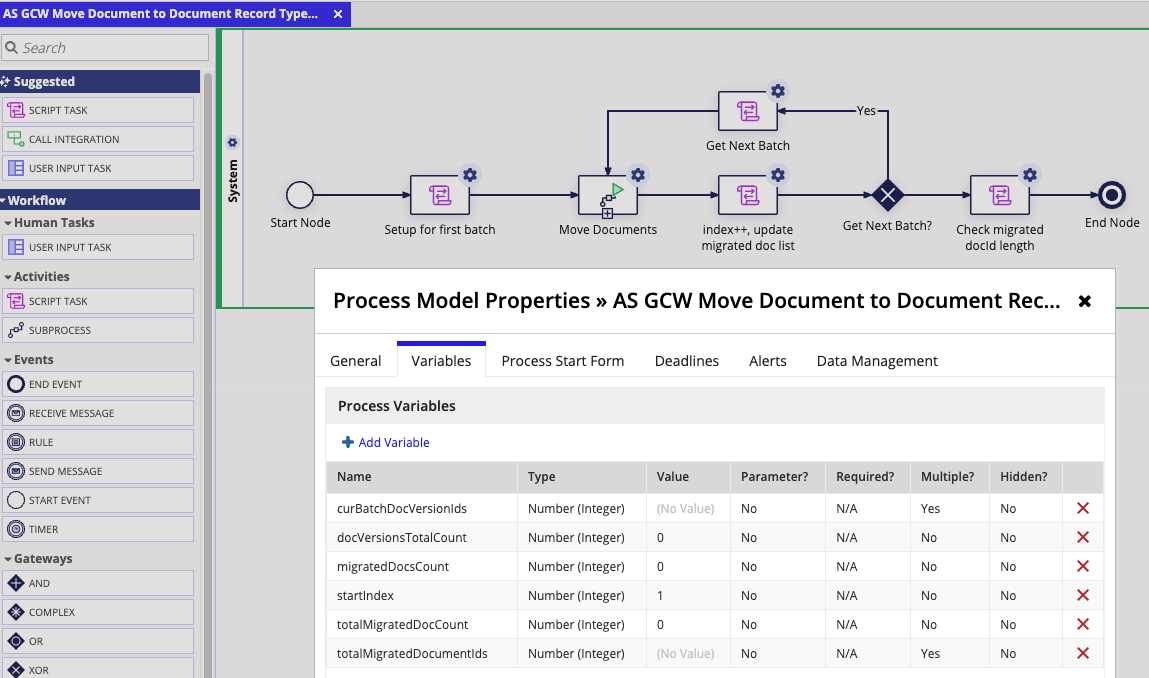Click the Yes flow label
This screenshot has height=678, width=1149.
[x=866, y=111]
